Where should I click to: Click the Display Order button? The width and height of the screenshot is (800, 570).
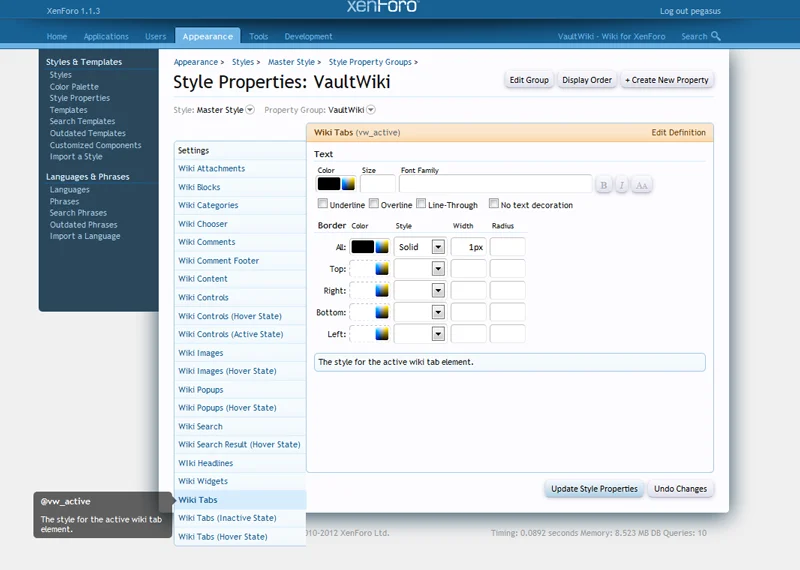pyautogui.click(x=587, y=80)
